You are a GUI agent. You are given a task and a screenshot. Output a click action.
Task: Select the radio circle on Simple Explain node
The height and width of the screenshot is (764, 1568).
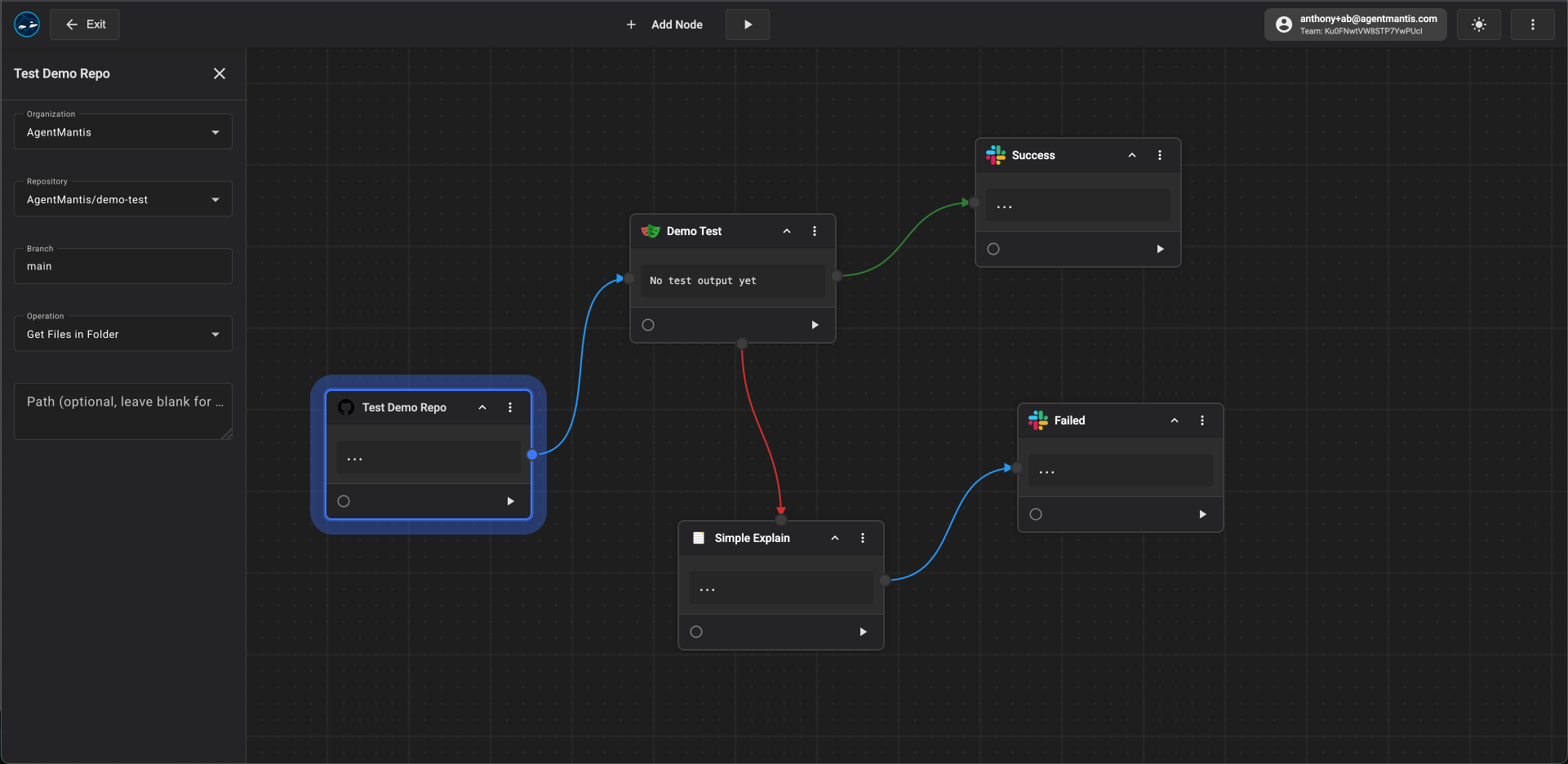coord(695,631)
